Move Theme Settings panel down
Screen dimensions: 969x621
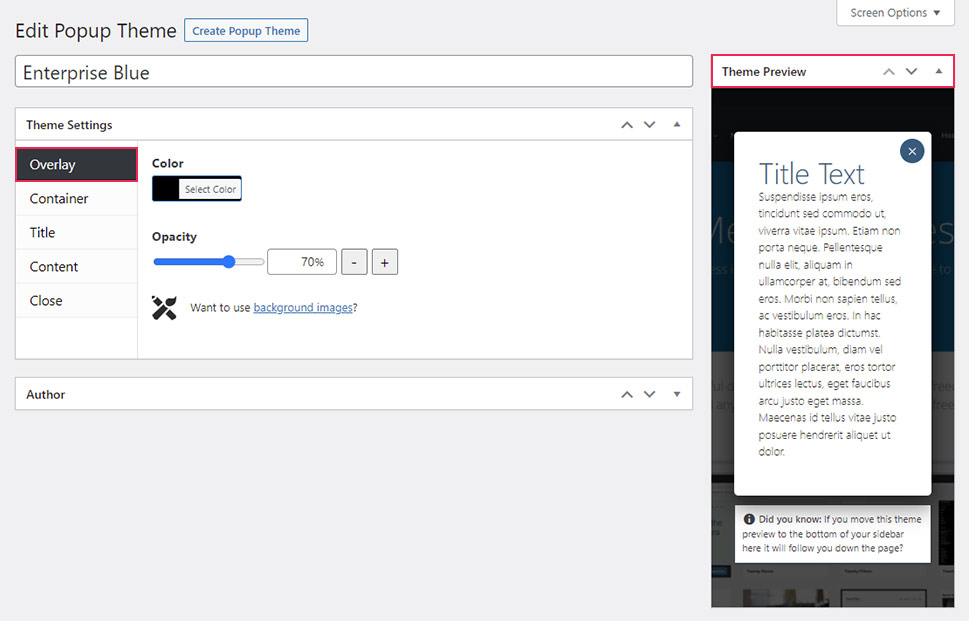[650, 125]
